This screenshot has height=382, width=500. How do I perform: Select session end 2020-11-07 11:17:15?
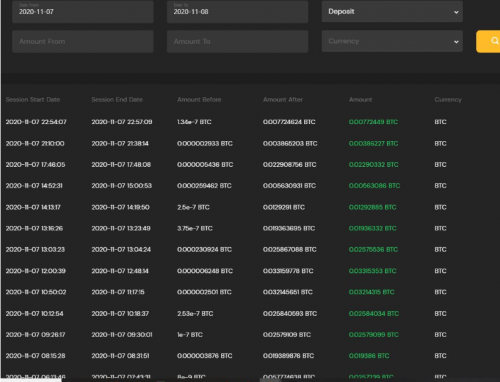[x=118, y=292]
